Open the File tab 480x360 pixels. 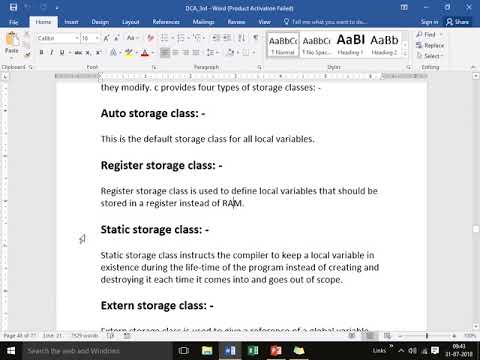[x=14, y=22]
